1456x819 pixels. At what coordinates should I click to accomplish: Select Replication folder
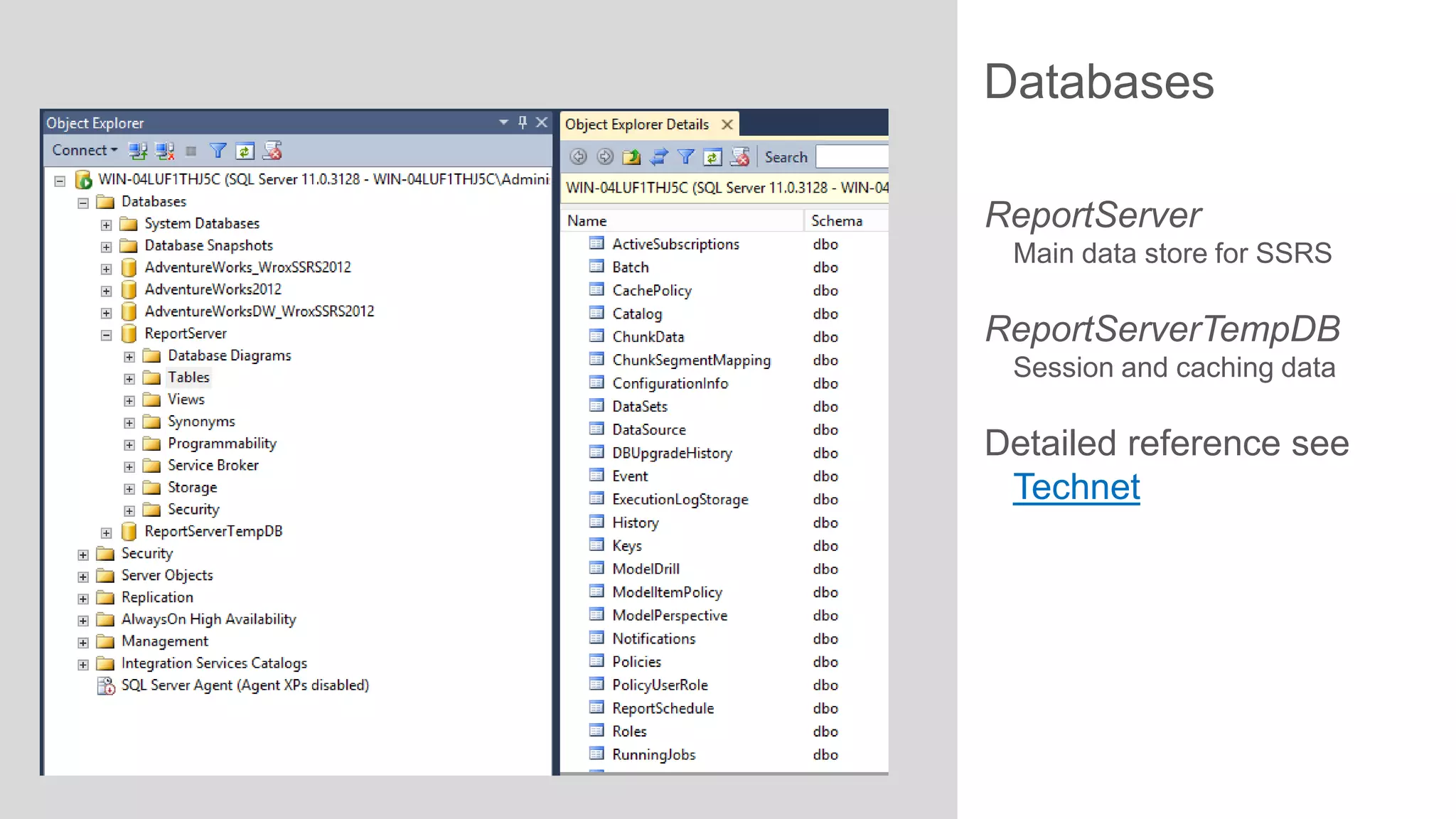pos(157,597)
